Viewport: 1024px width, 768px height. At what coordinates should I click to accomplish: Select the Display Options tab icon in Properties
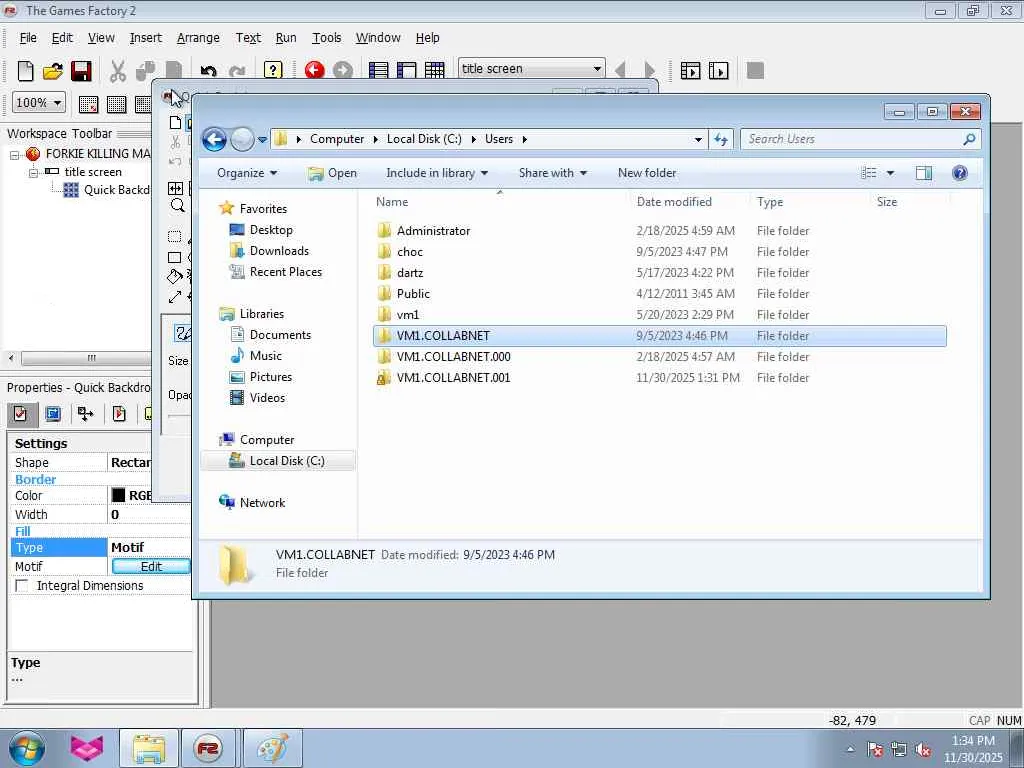pyautogui.click(x=53, y=414)
